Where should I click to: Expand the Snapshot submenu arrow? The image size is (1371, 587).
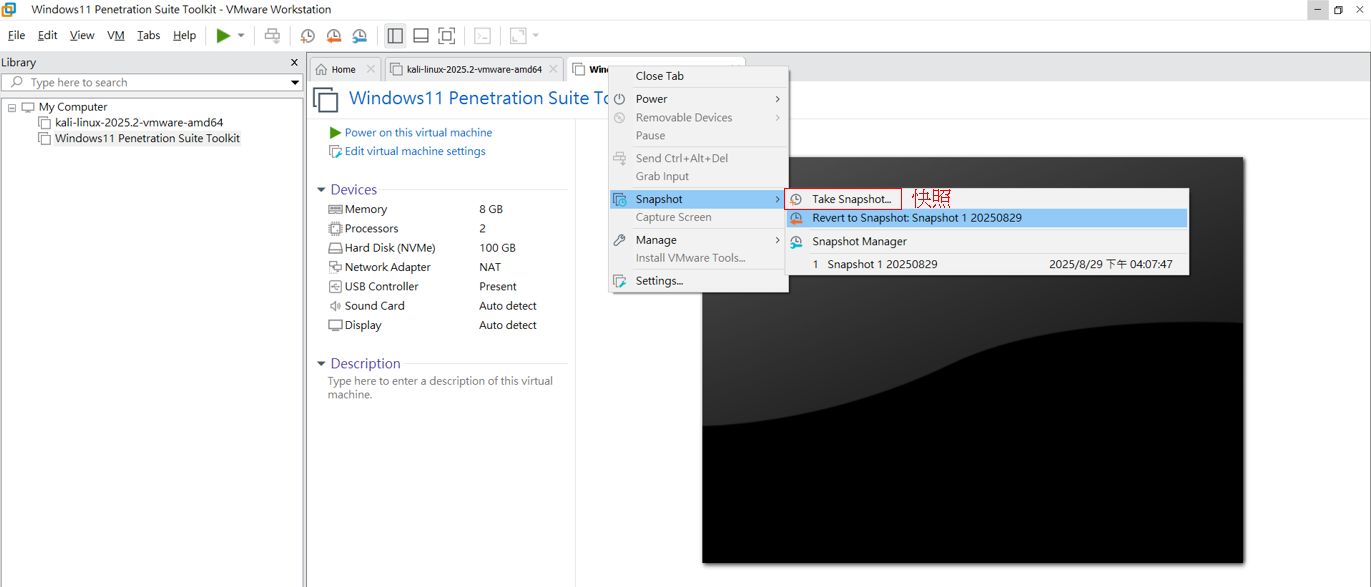pyautogui.click(x=777, y=199)
